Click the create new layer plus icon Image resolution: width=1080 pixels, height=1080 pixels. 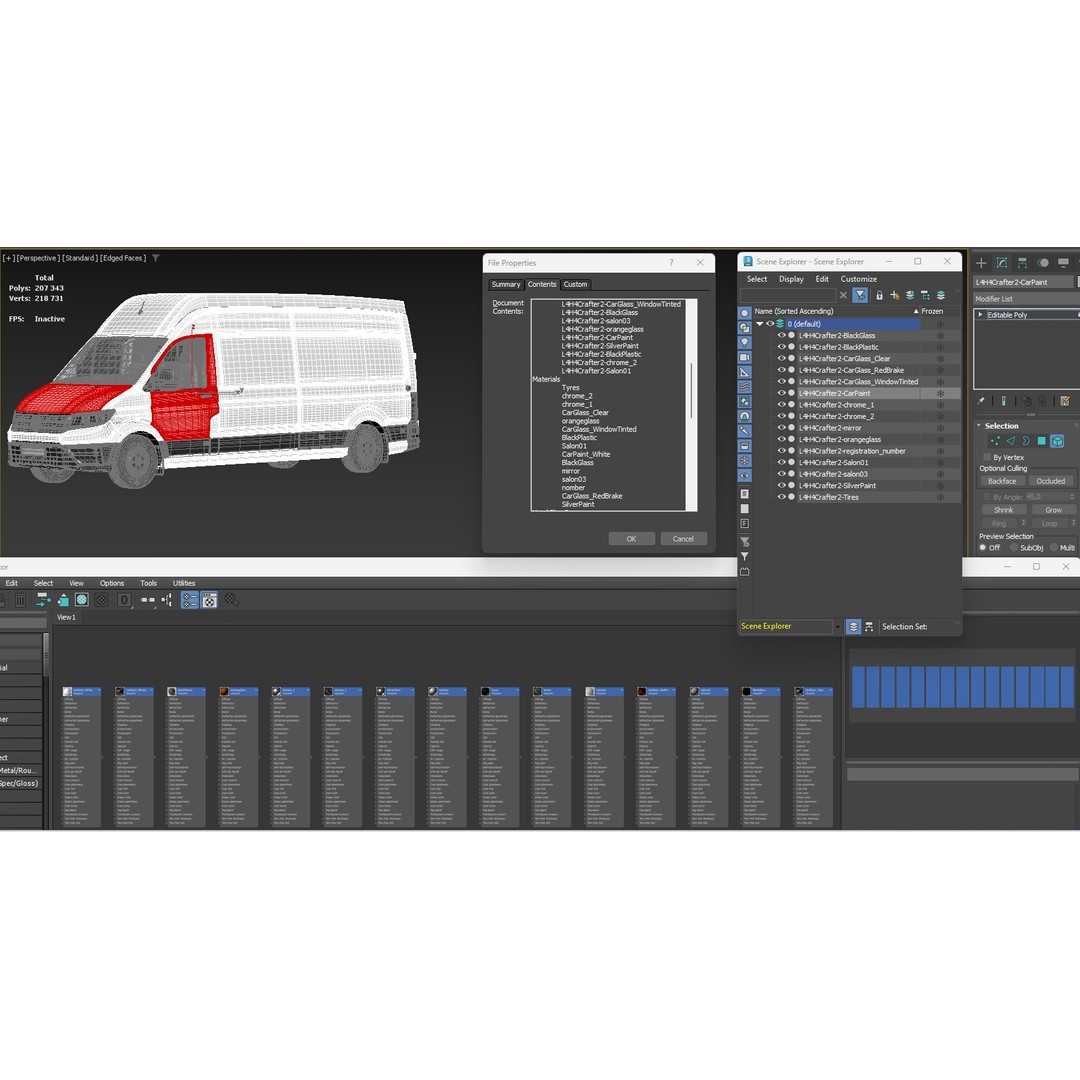coord(895,295)
